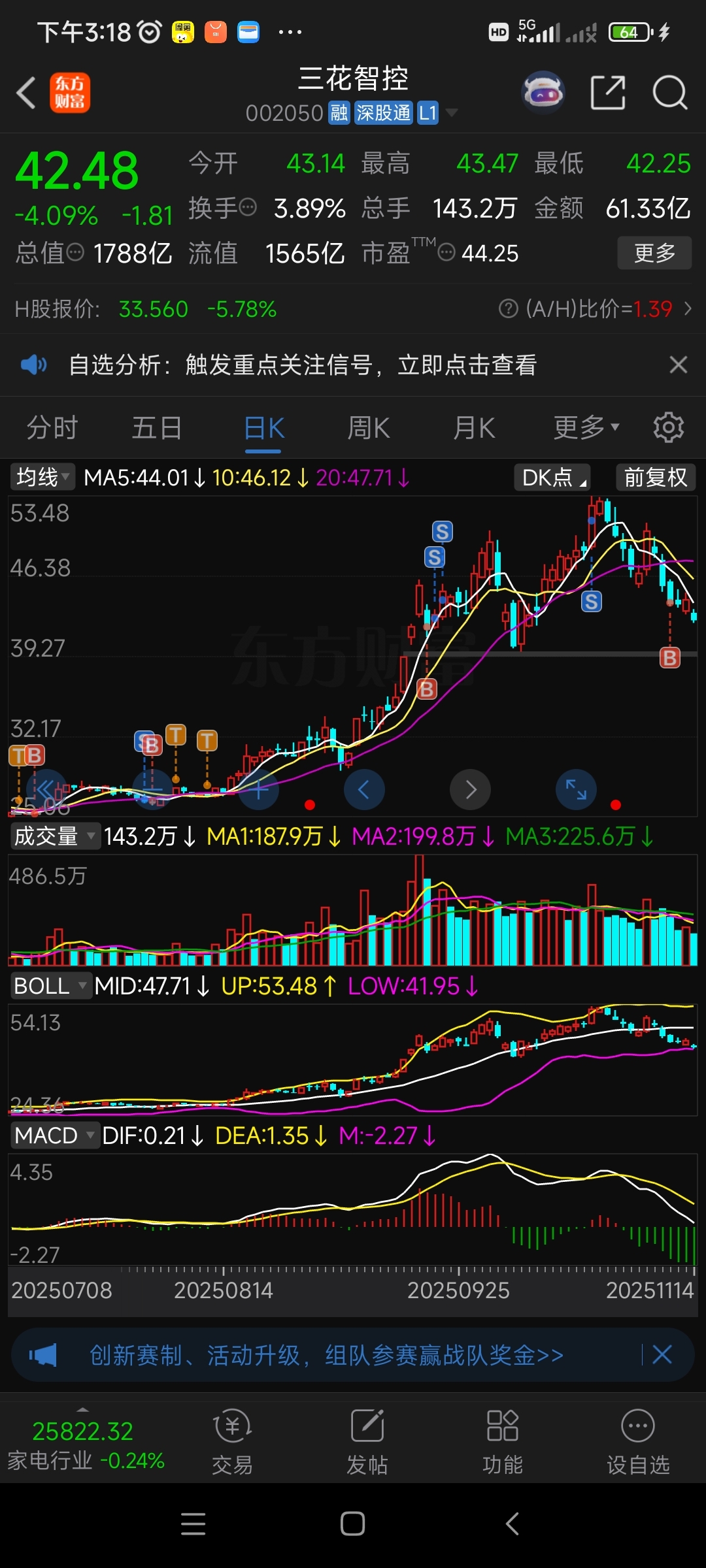This screenshot has height=1568, width=706.
Task: Tap the current price 42.48
Action: pyautogui.click(x=77, y=171)
